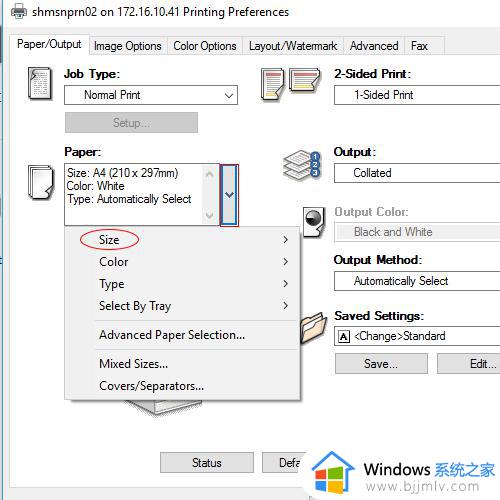Switch to the Layout/Watermark tab

click(293, 46)
